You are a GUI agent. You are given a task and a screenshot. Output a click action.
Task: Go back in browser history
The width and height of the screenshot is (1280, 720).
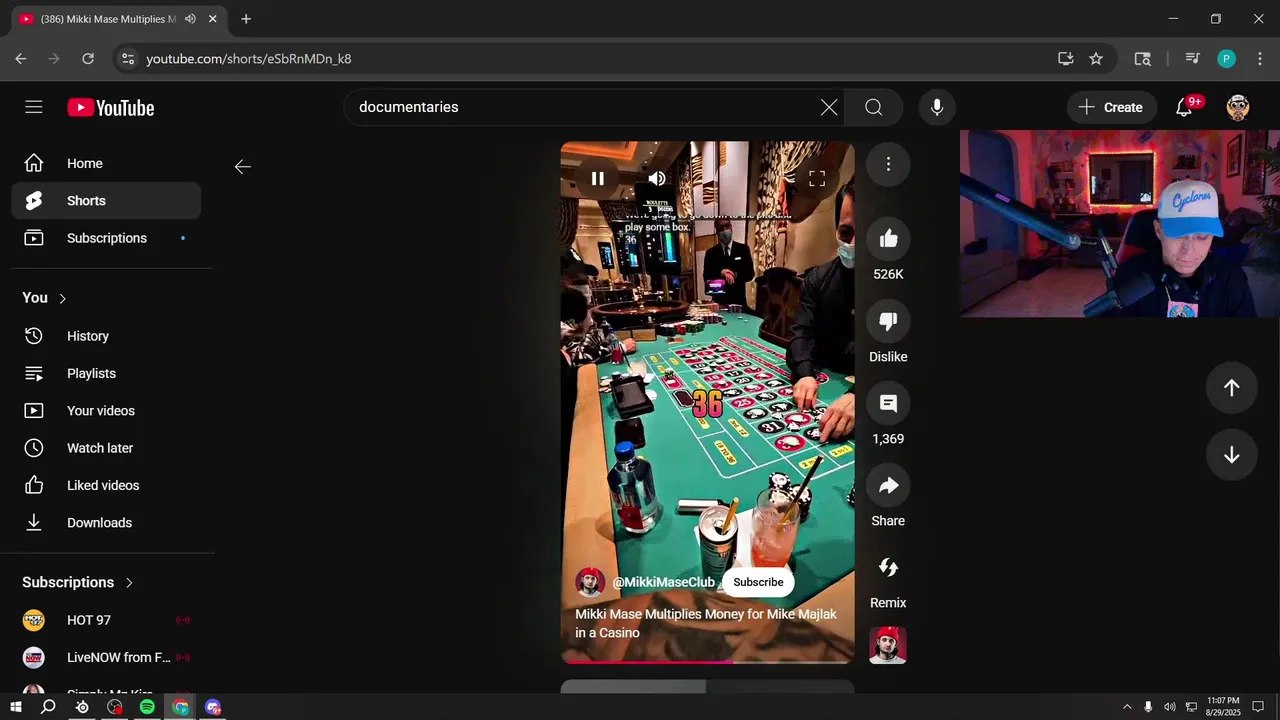(x=21, y=59)
